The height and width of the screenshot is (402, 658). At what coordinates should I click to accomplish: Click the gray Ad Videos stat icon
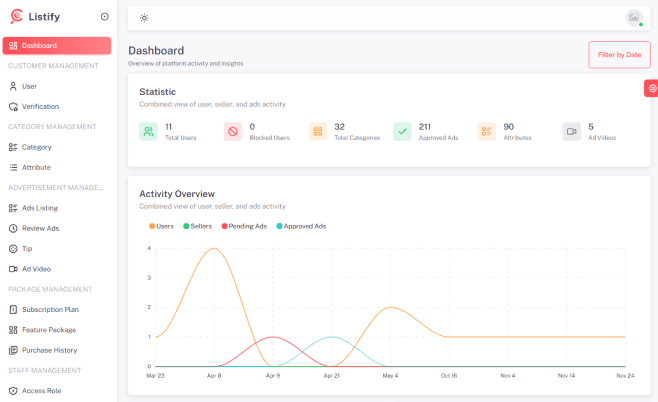[x=572, y=131]
